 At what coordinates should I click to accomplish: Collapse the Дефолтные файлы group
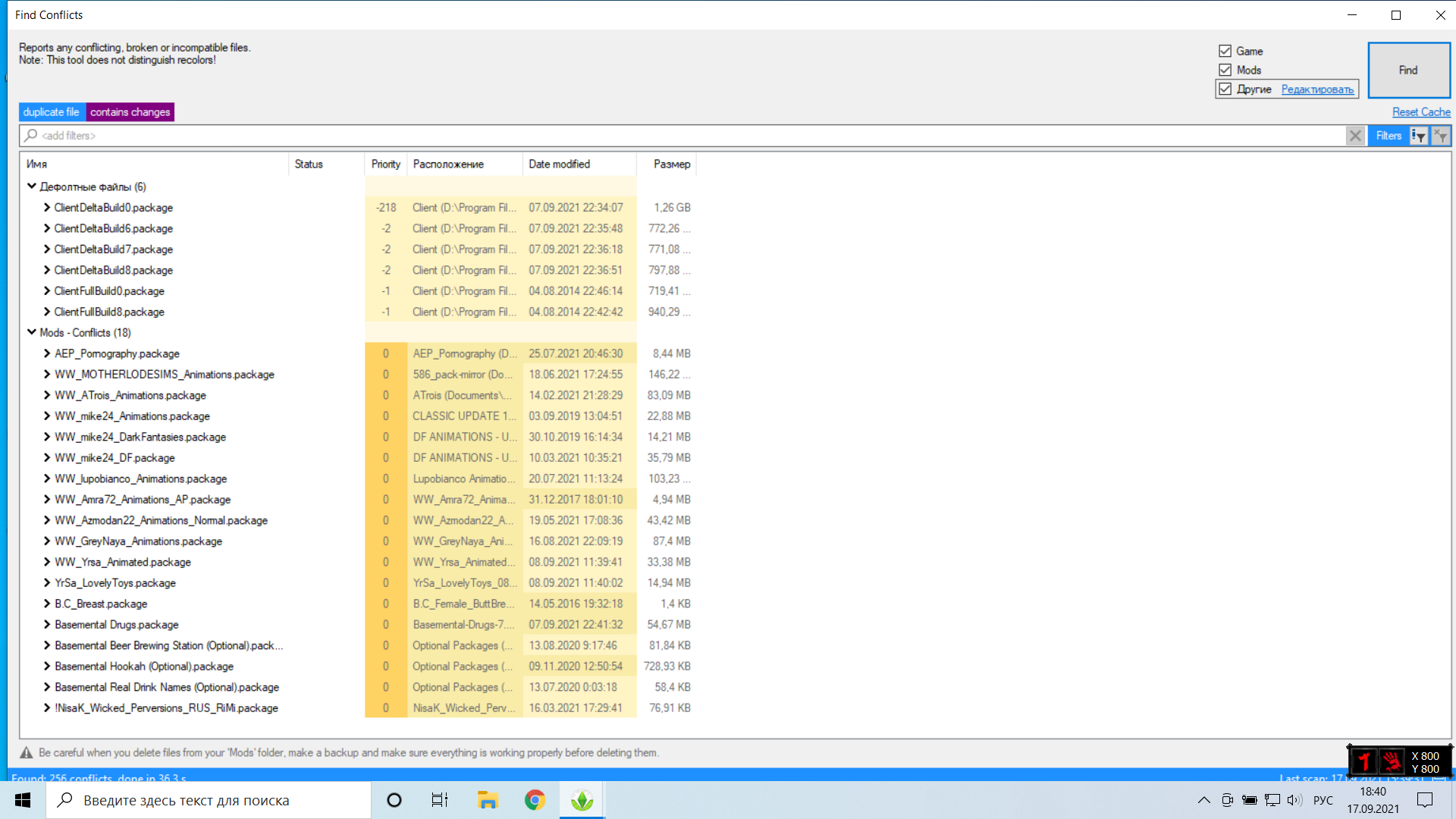[32, 186]
